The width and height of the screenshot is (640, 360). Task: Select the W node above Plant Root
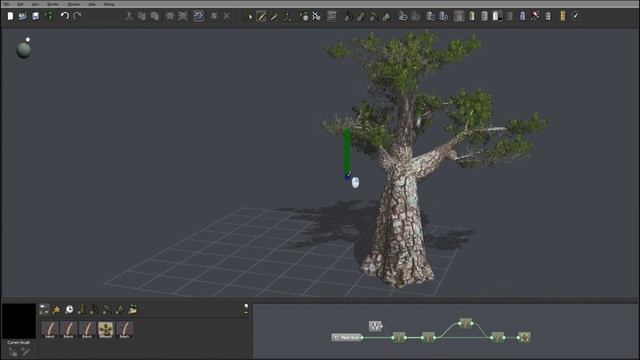[376, 326]
